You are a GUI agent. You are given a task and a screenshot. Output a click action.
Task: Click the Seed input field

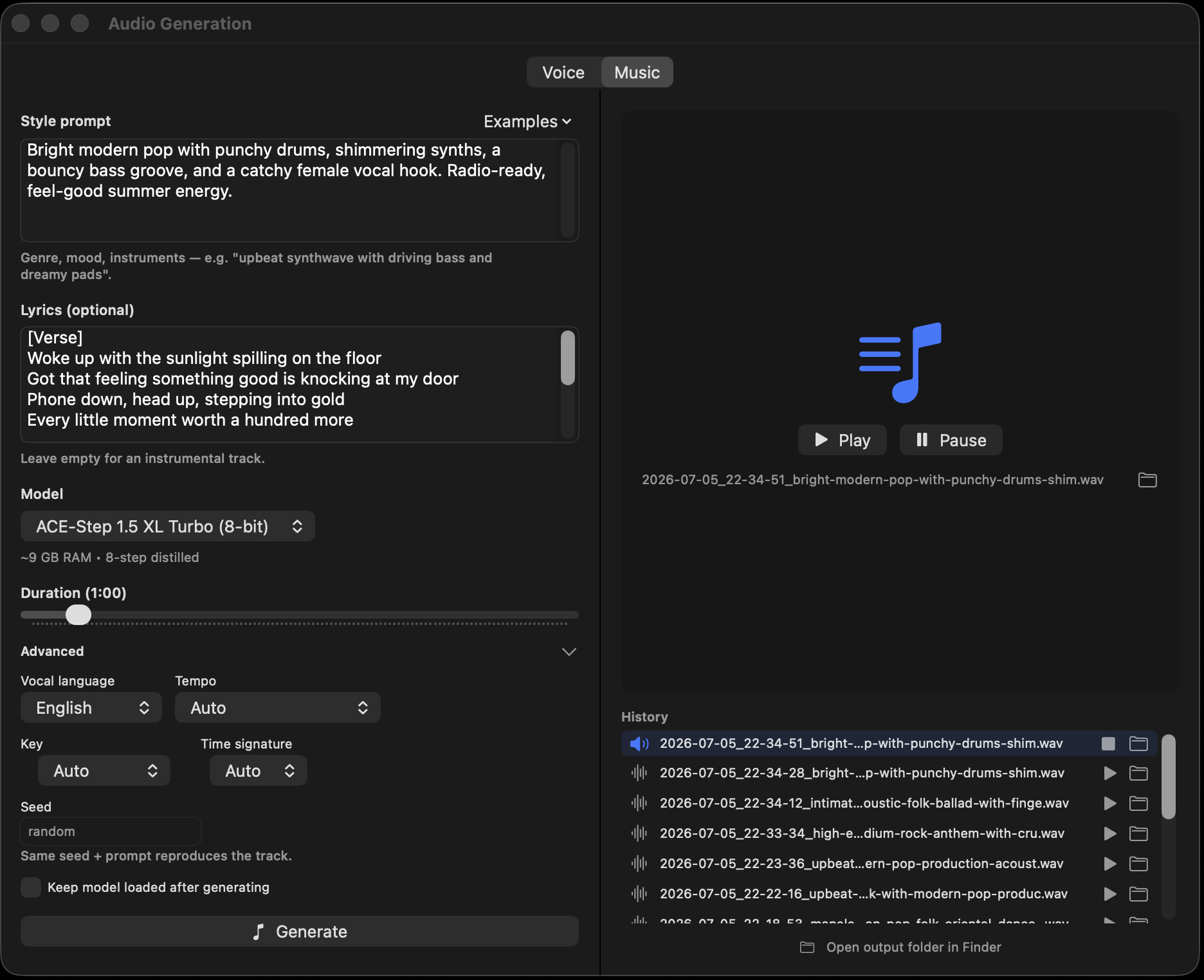click(x=111, y=831)
